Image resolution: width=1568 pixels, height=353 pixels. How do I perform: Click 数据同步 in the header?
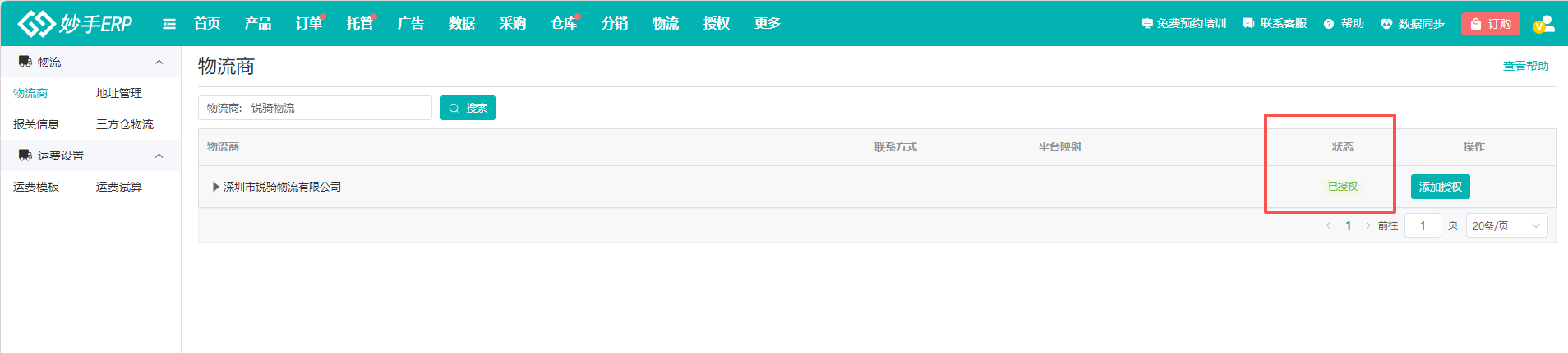point(1413,24)
